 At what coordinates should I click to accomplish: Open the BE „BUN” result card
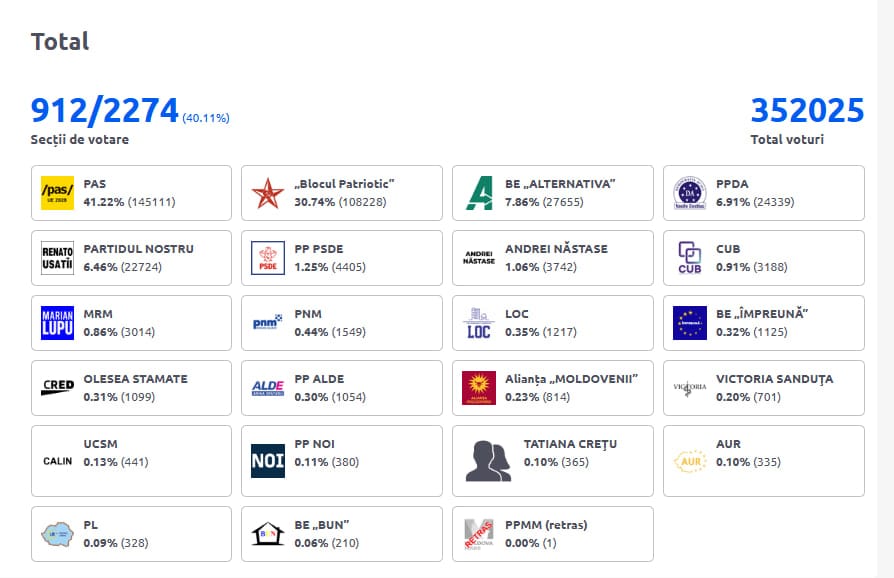pos(342,534)
